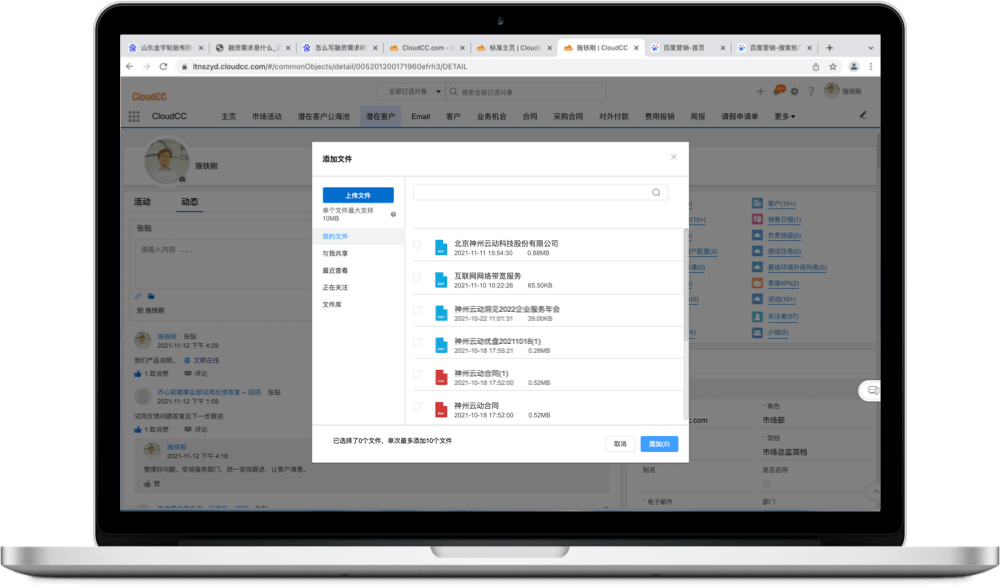Screen dimensions: 1000x588
Task: Click the blue 上传文件 button
Action: pos(358,196)
